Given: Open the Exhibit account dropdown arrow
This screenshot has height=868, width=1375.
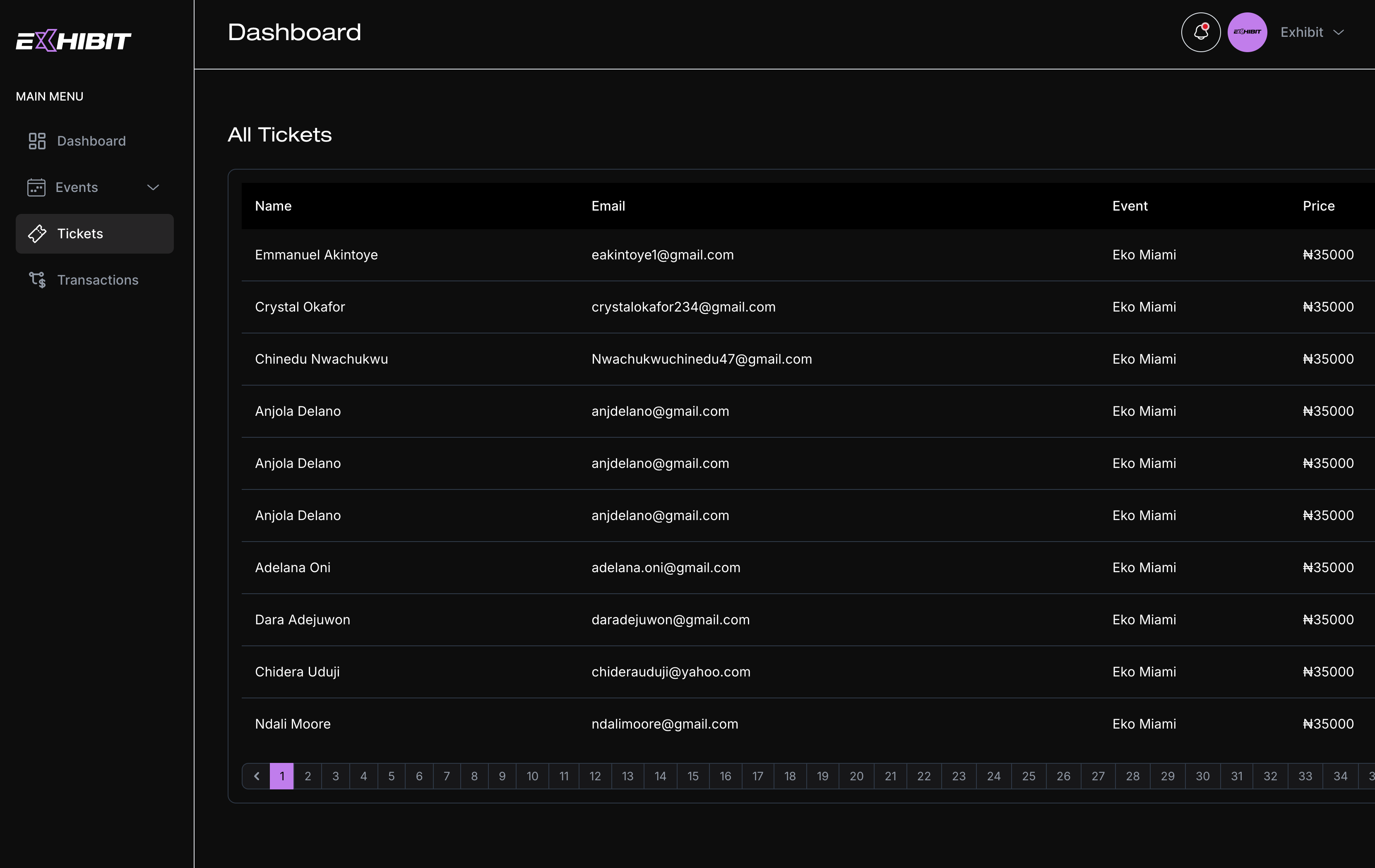Looking at the screenshot, I should point(1339,33).
